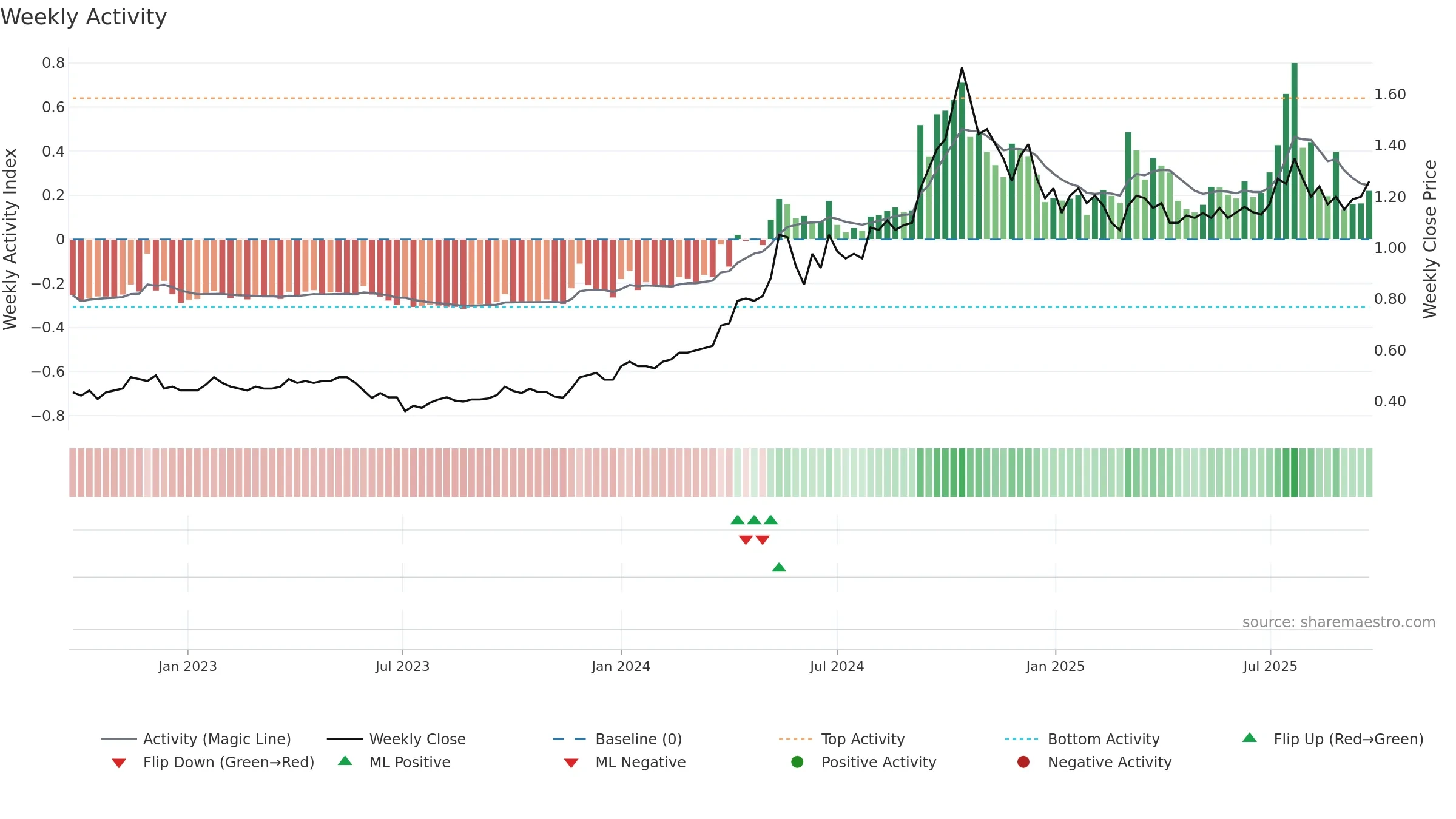Image resolution: width=1456 pixels, height=819 pixels.
Task: Click the −0.8 left axis tick label
Action: click(48, 416)
